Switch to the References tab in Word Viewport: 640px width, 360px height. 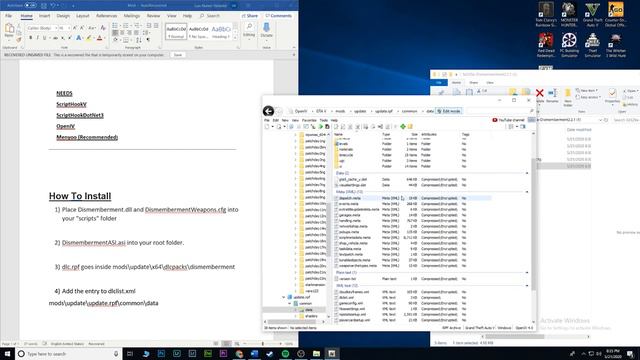pyautogui.click(x=107, y=16)
